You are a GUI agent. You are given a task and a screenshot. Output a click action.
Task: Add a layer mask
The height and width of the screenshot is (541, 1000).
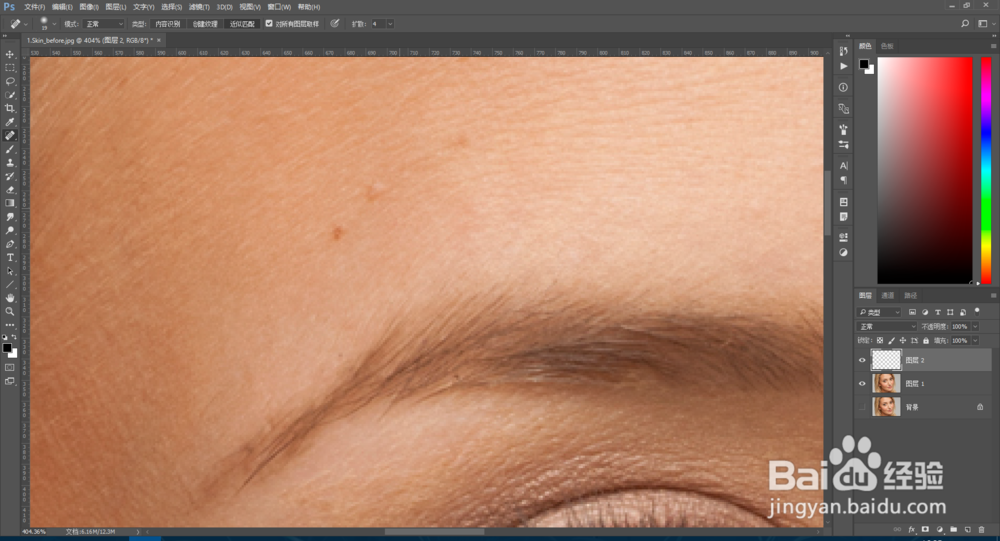925,530
